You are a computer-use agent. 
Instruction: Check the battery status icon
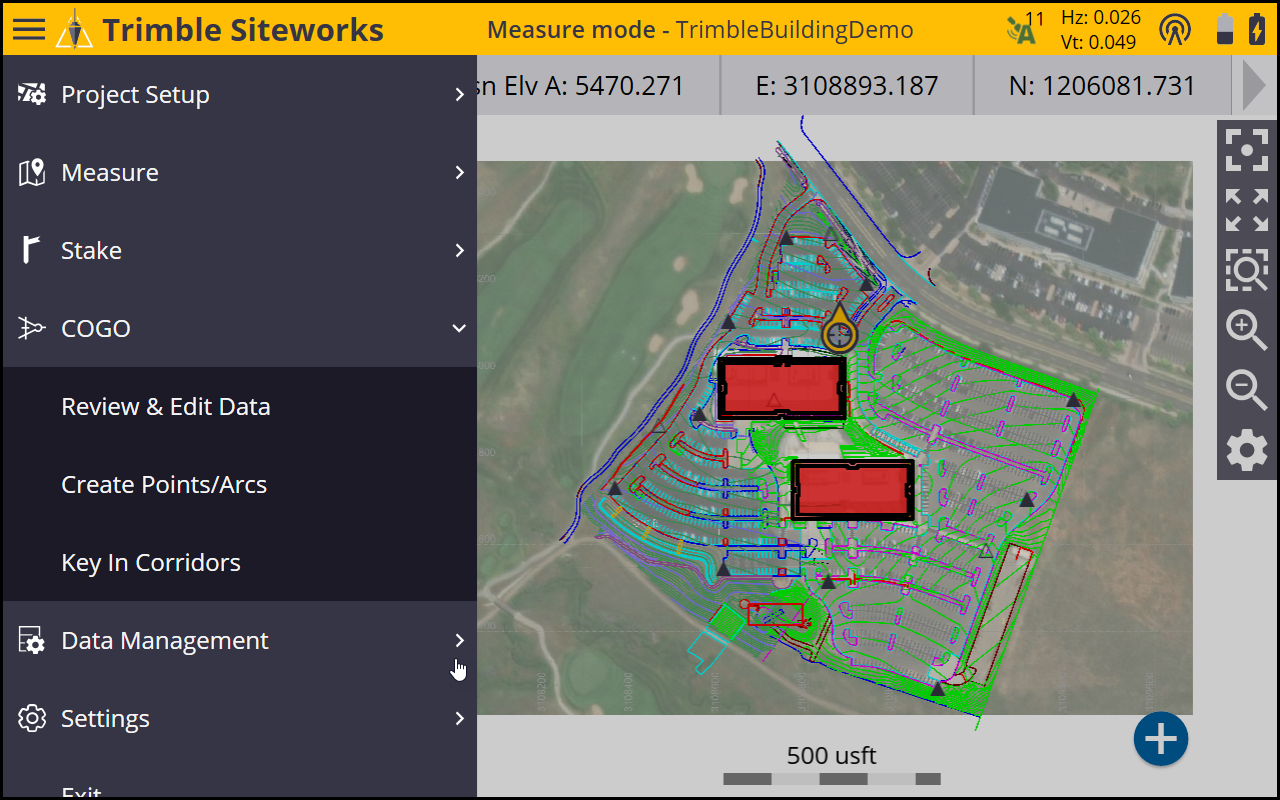[x=1225, y=29]
